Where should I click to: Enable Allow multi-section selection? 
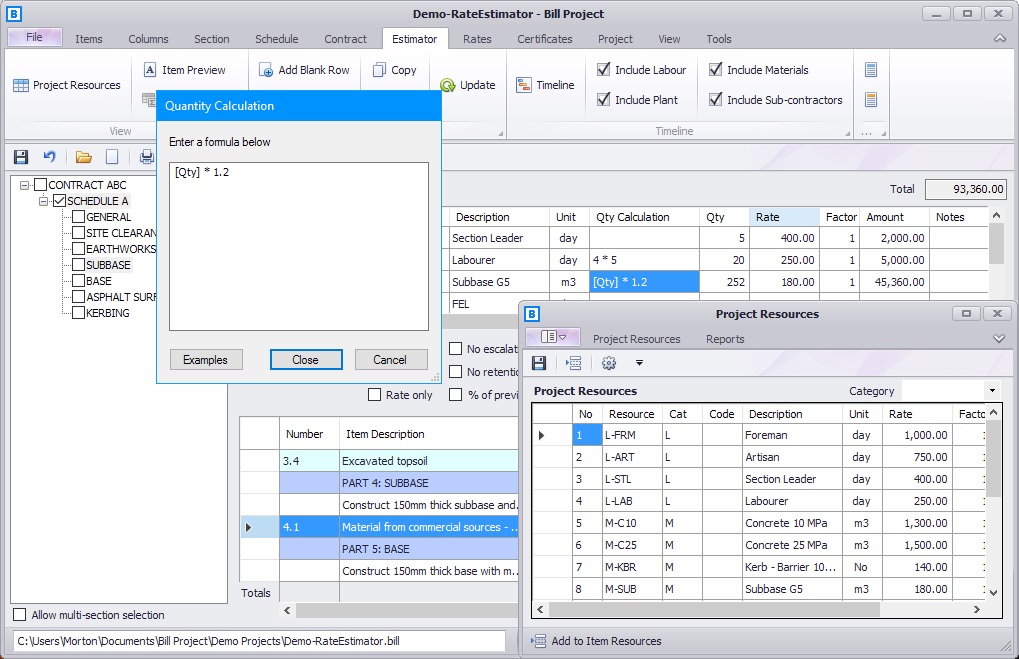[20, 615]
